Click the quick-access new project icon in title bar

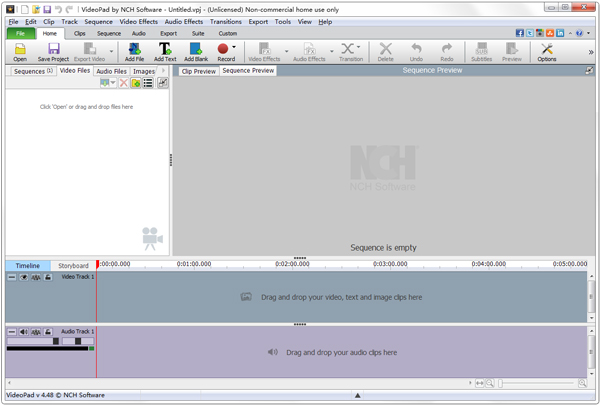[25, 9]
